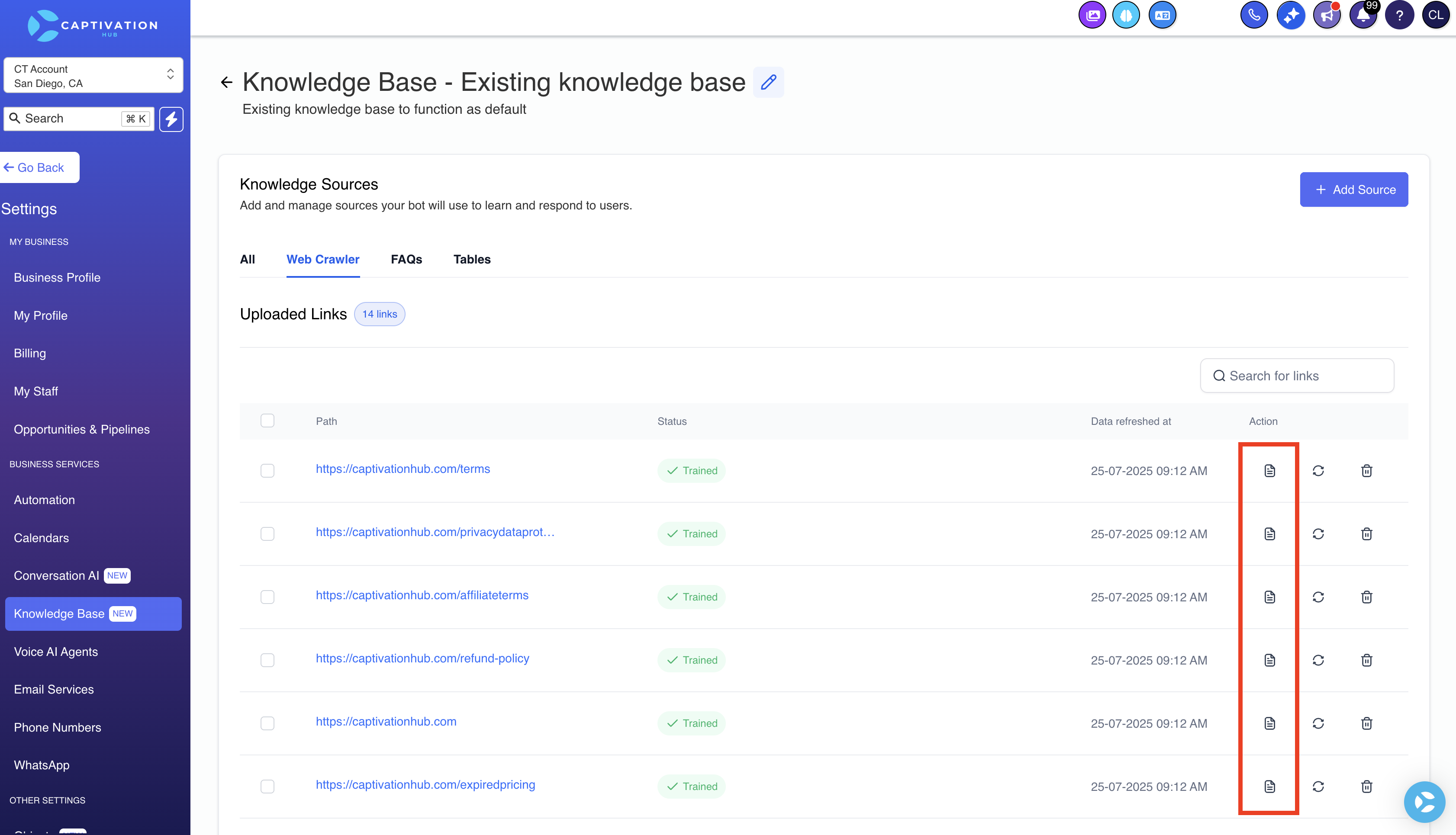Open Email Services in sidebar

coord(54,689)
